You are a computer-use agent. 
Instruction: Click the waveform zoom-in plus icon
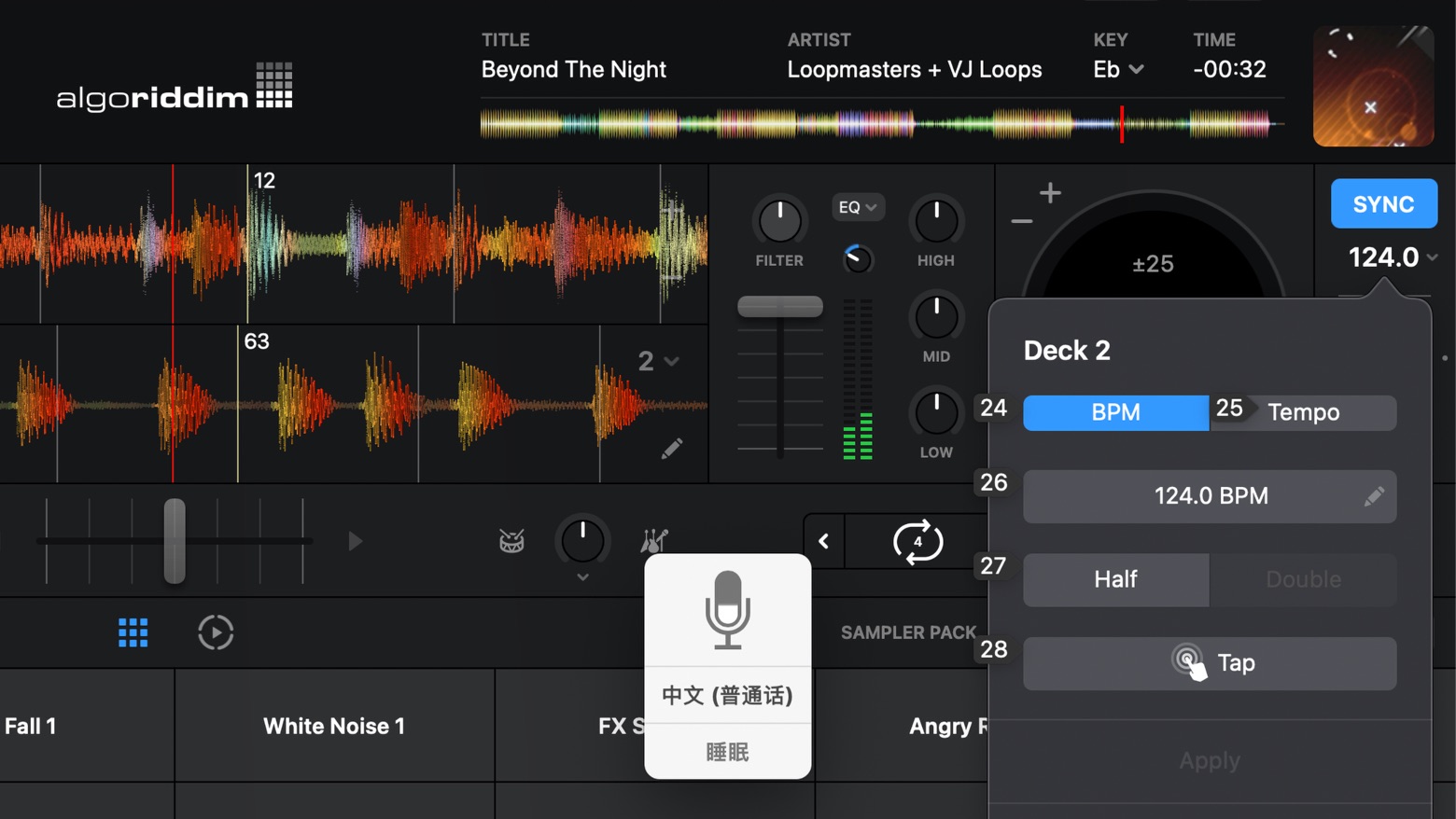pyautogui.click(x=672, y=212)
